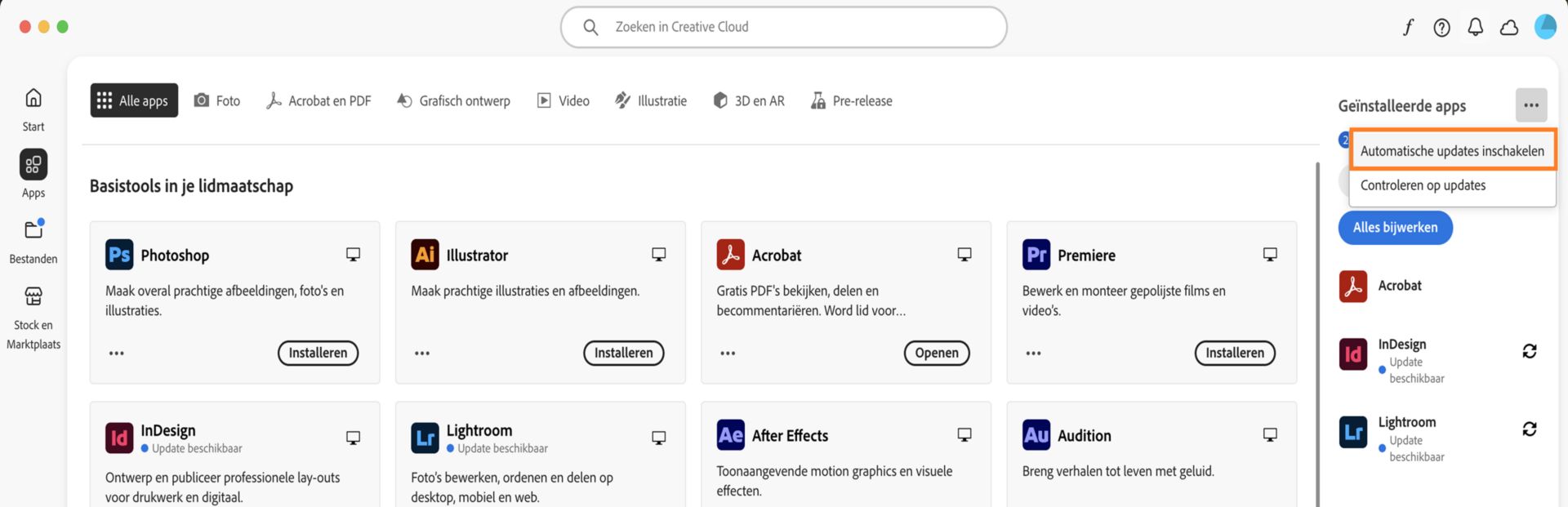The image size is (1568, 507).
Task: Click the desktop icon on Acrobat card
Action: 964,255
